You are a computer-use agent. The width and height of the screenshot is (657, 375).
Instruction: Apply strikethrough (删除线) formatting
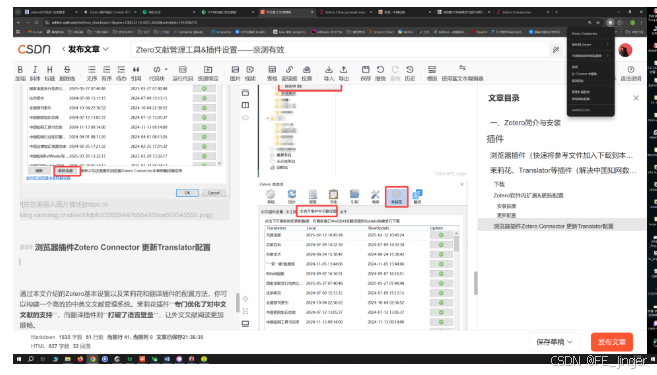67,73
